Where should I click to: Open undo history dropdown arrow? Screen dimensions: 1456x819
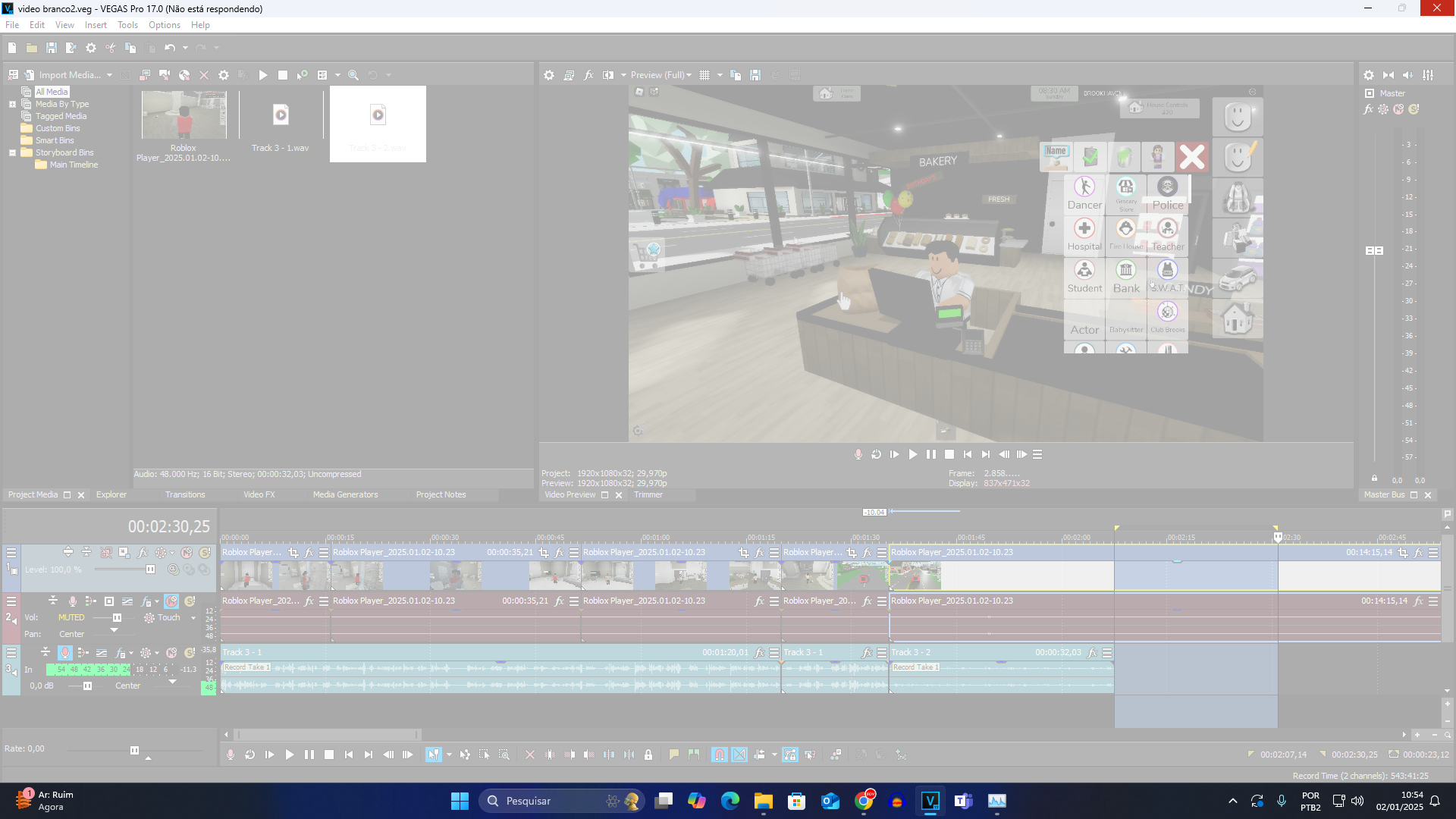[x=185, y=48]
